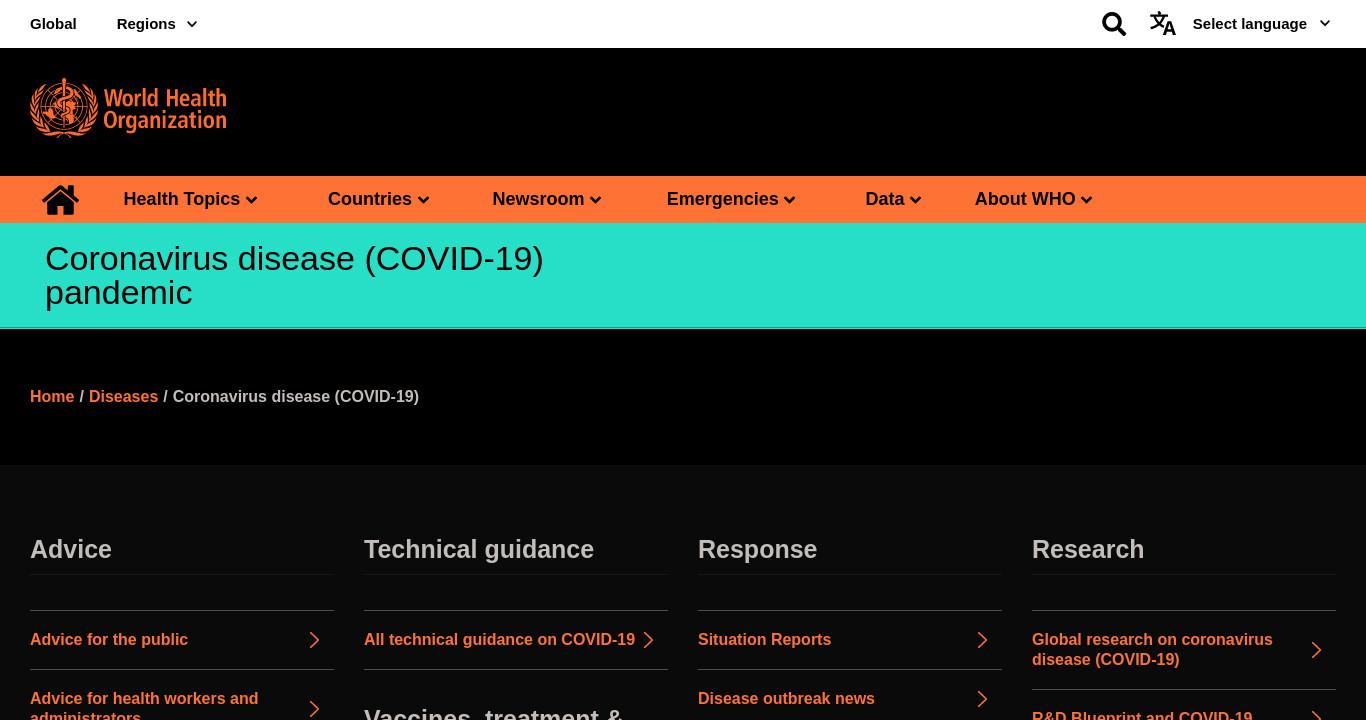Viewport: 1366px width, 720px height.
Task: Open the search magnifier icon
Action: pyautogui.click(x=1114, y=24)
